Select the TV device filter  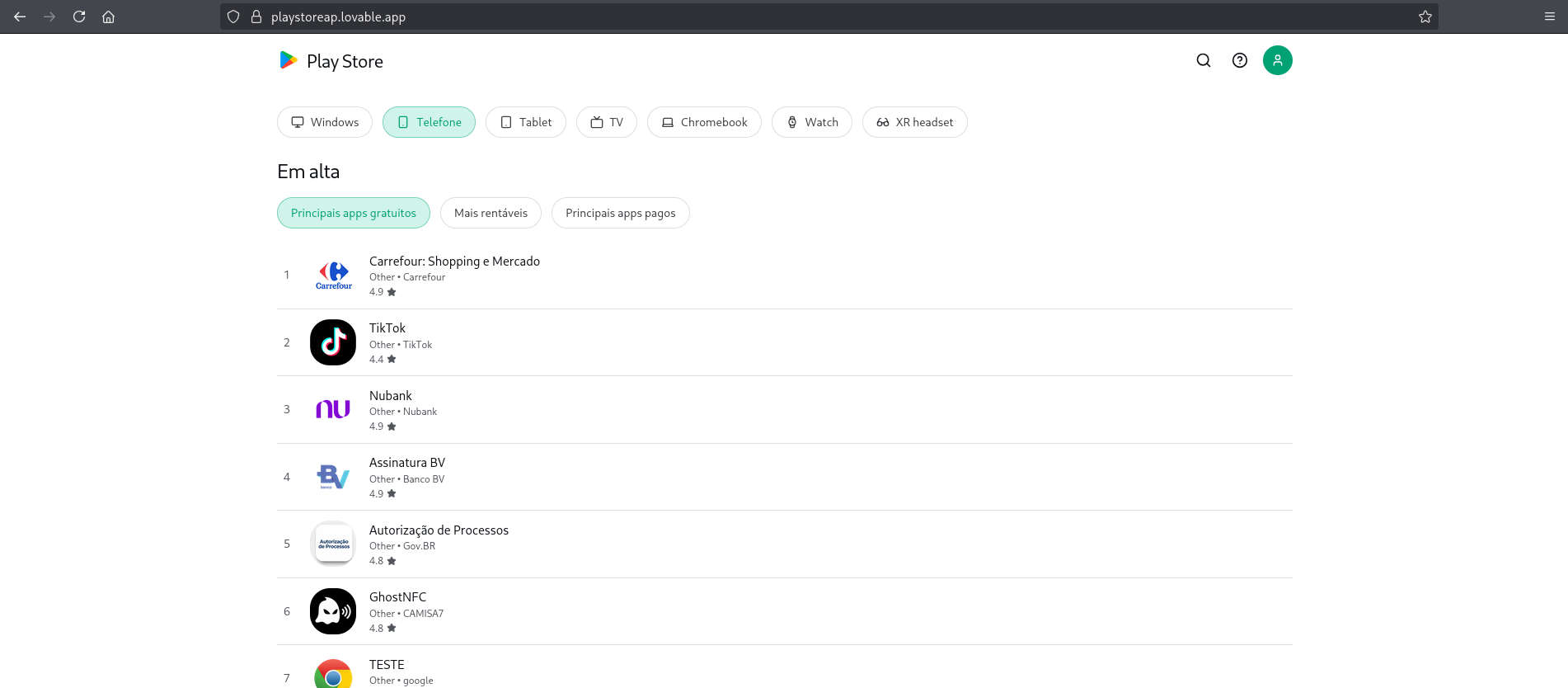tap(607, 122)
